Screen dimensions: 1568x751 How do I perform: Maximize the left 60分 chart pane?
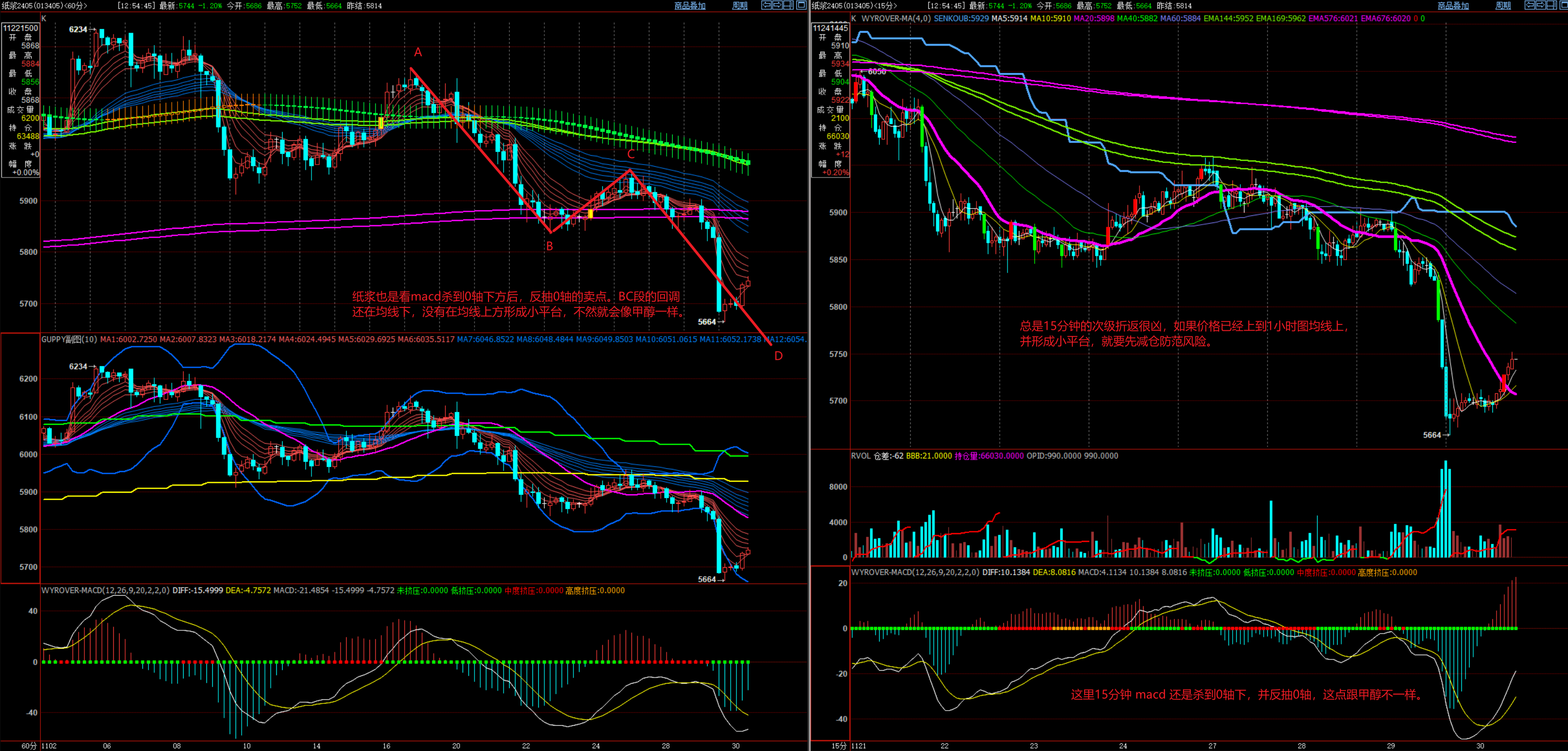pos(802,5)
